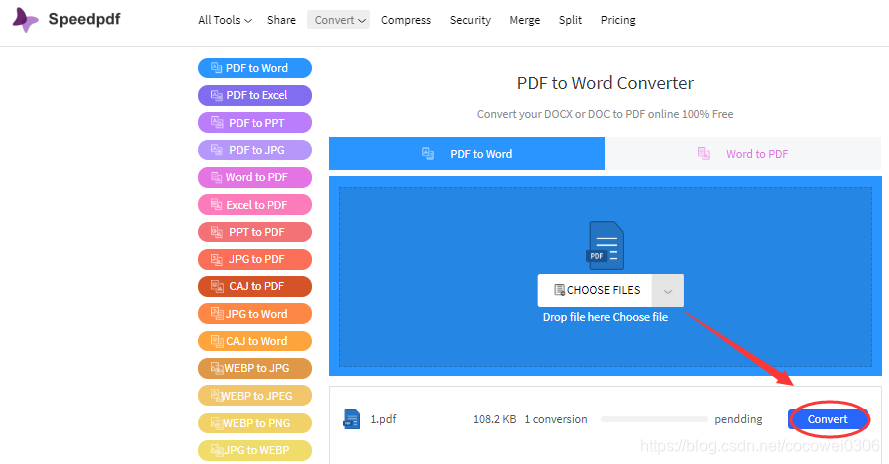
Task: Click the icon on Word to PDF sidebar button
Action: [x=217, y=177]
